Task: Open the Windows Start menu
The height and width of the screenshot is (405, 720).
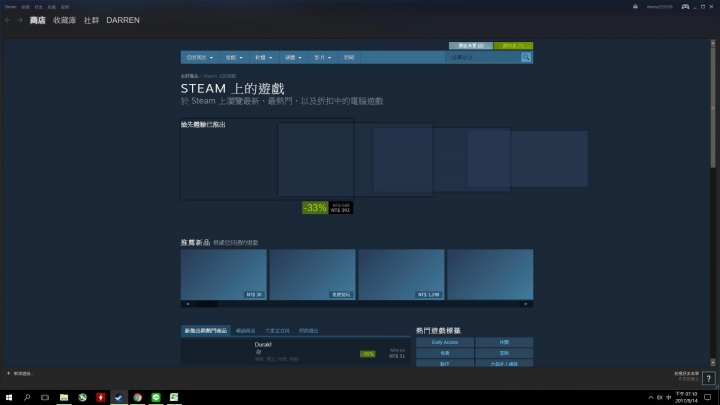Action: pyautogui.click(x=9, y=397)
